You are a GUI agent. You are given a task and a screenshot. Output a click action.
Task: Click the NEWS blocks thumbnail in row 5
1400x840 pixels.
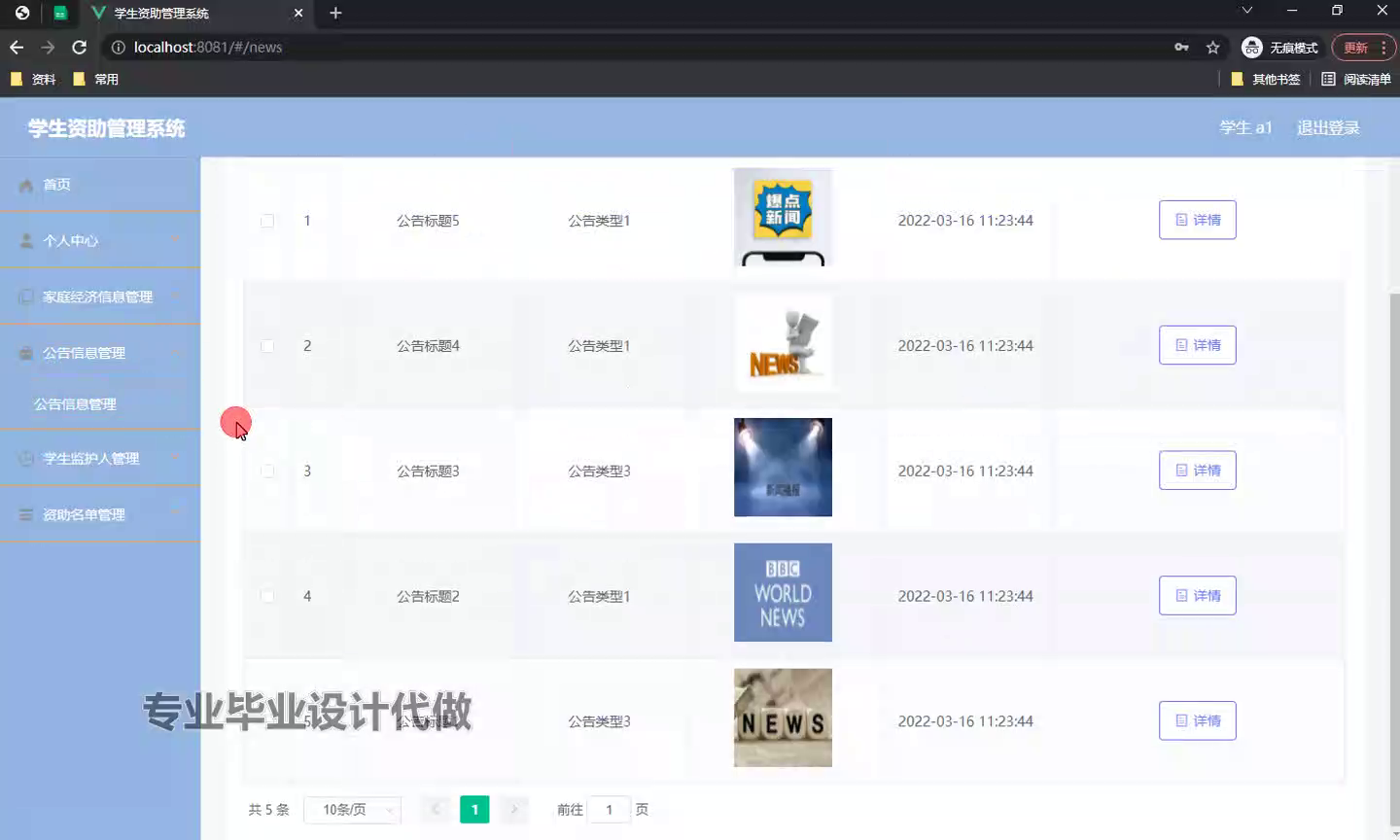783,717
